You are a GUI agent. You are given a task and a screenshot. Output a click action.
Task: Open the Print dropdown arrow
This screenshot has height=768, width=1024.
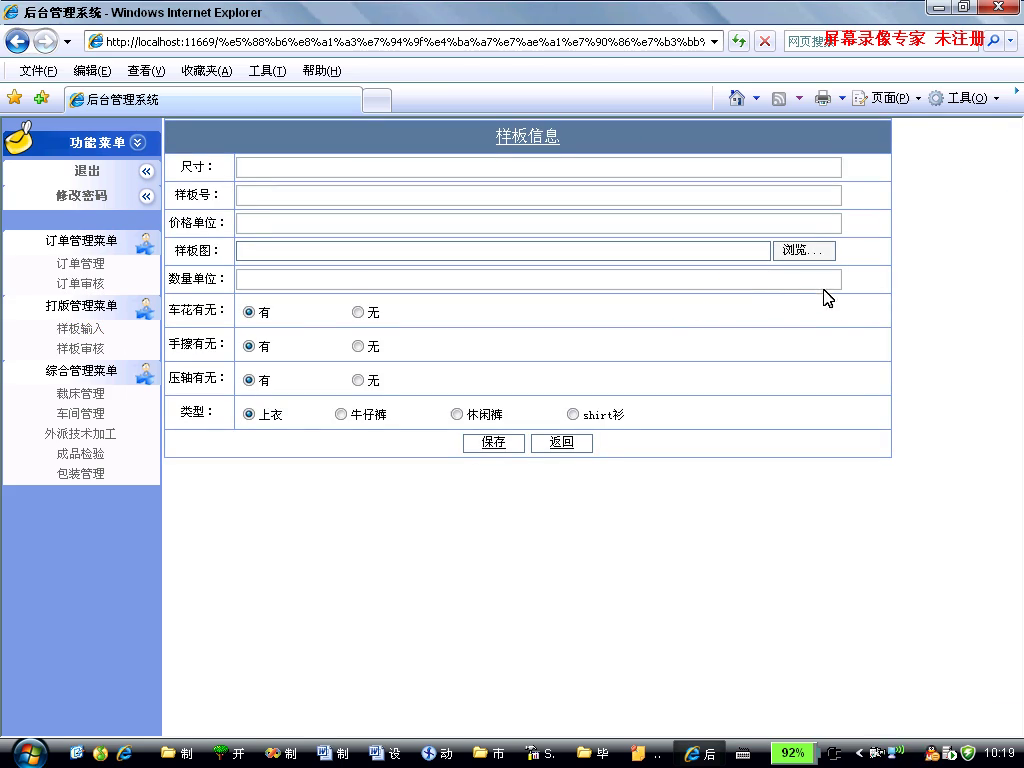point(842,99)
